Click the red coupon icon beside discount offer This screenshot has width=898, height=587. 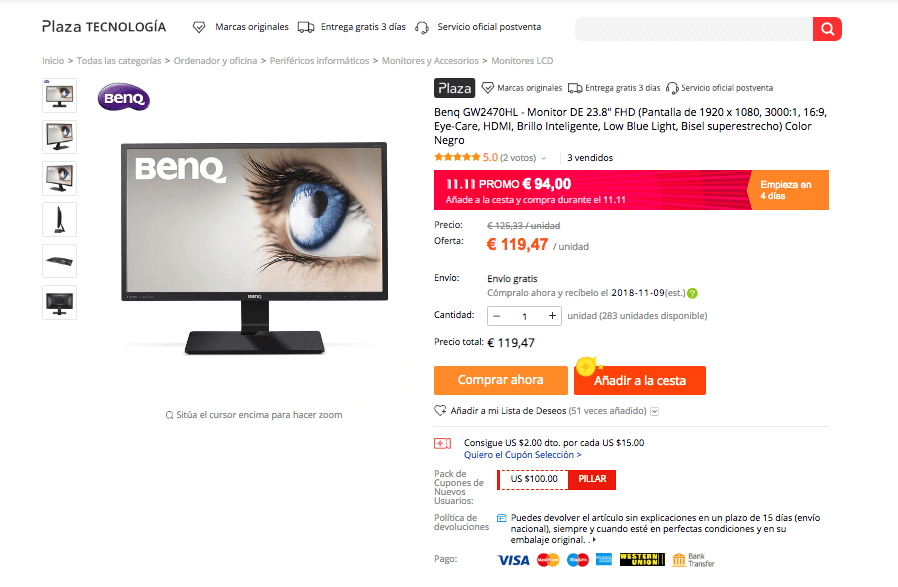442,443
